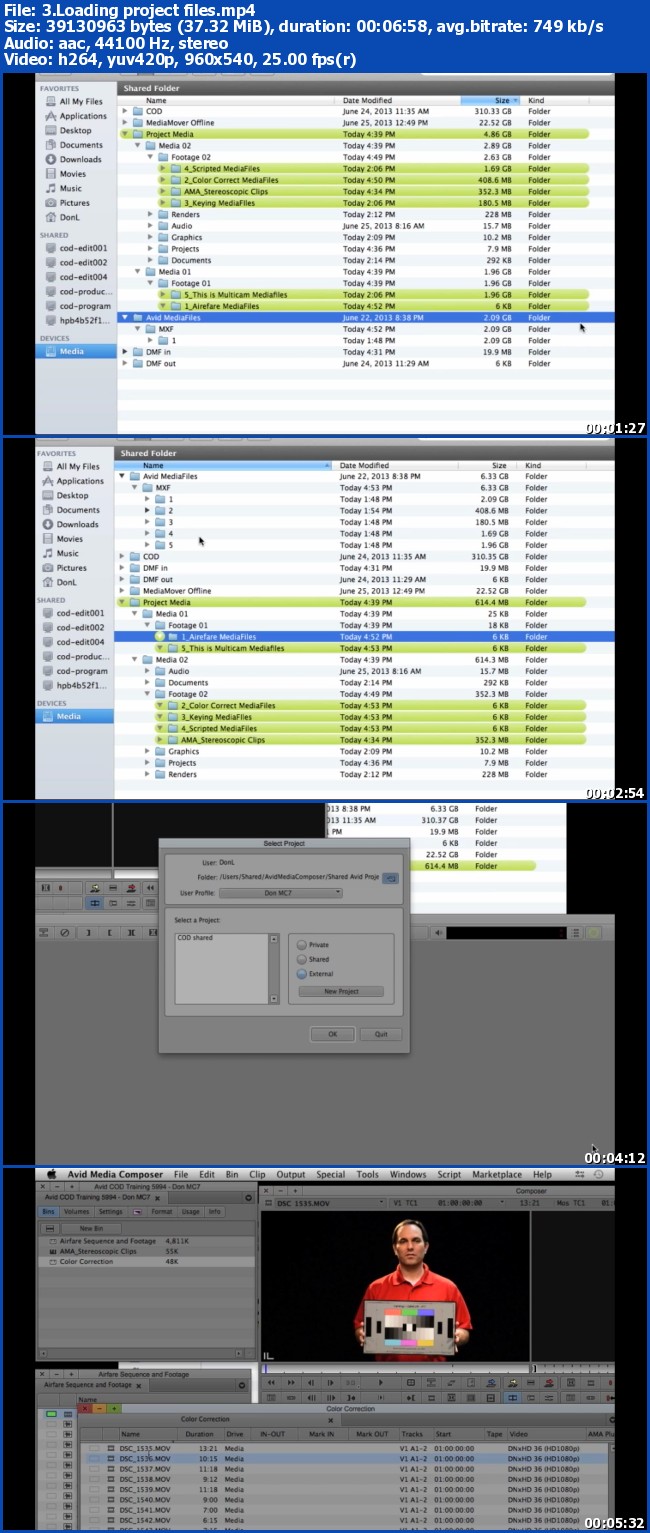This screenshot has width=650, height=1533.
Task: Expand MXF subfolder 3 in the 00:02:54 frame
Action: click(x=148, y=522)
